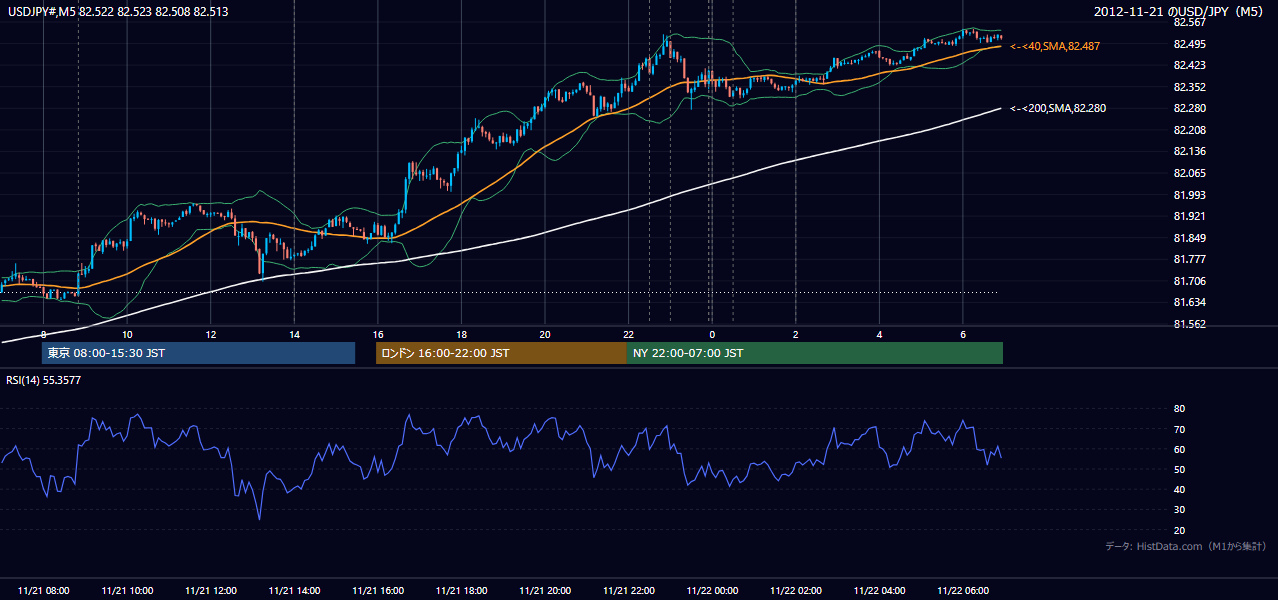Viewport: 1278px width, 600px height.
Task: Click RSI scale value 60
Action: tap(1179, 449)
